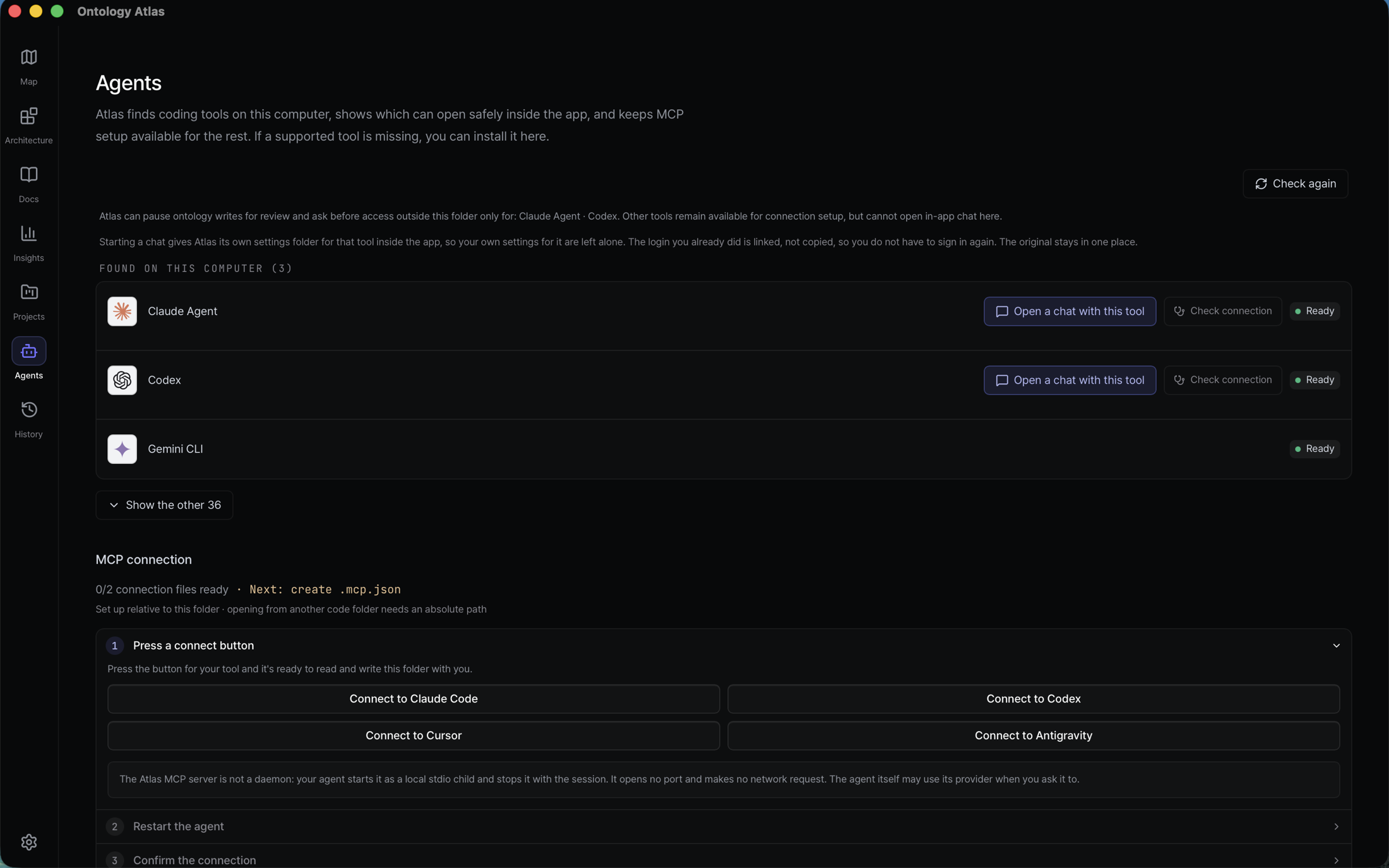Screen dimensions: 1389x868
Task: Check connection for Codex
Action: (x=1222, y=380)
